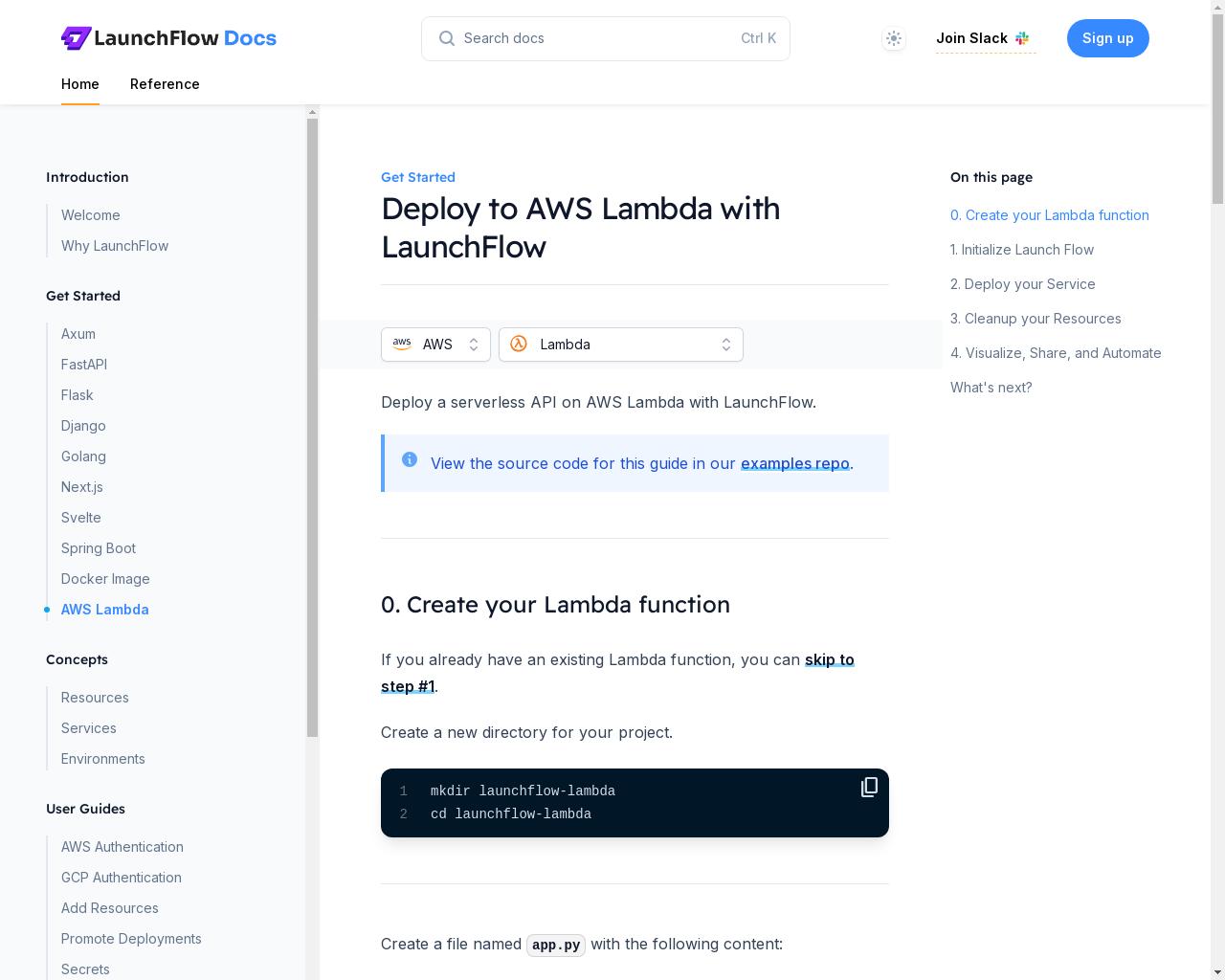The height and width of the screenshot is (980, 1225).
Task: Click the Slack logo icon
Action: (x=1022, y=38)
